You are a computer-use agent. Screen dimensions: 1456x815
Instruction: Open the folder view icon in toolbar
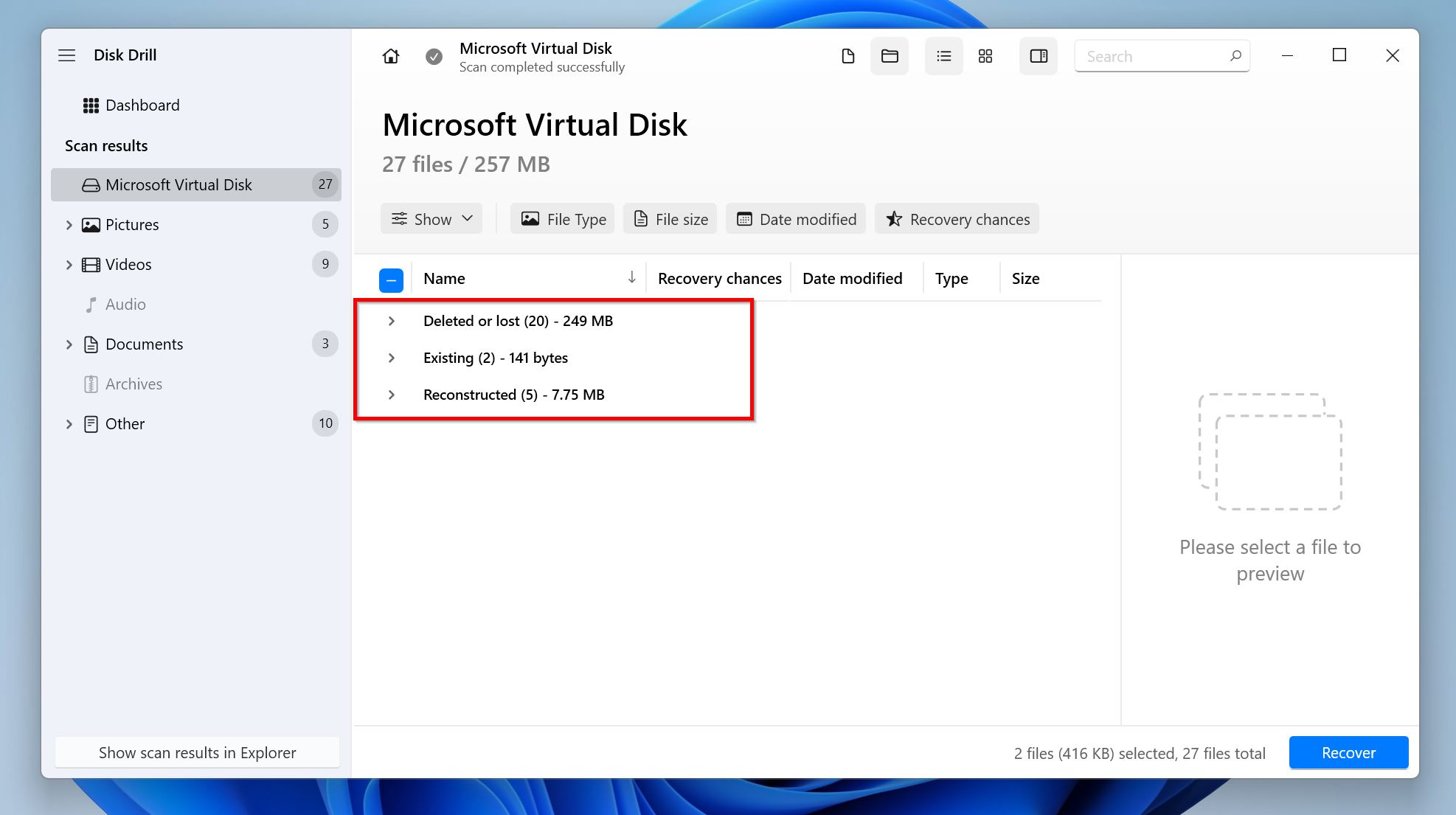click(890, 55)
